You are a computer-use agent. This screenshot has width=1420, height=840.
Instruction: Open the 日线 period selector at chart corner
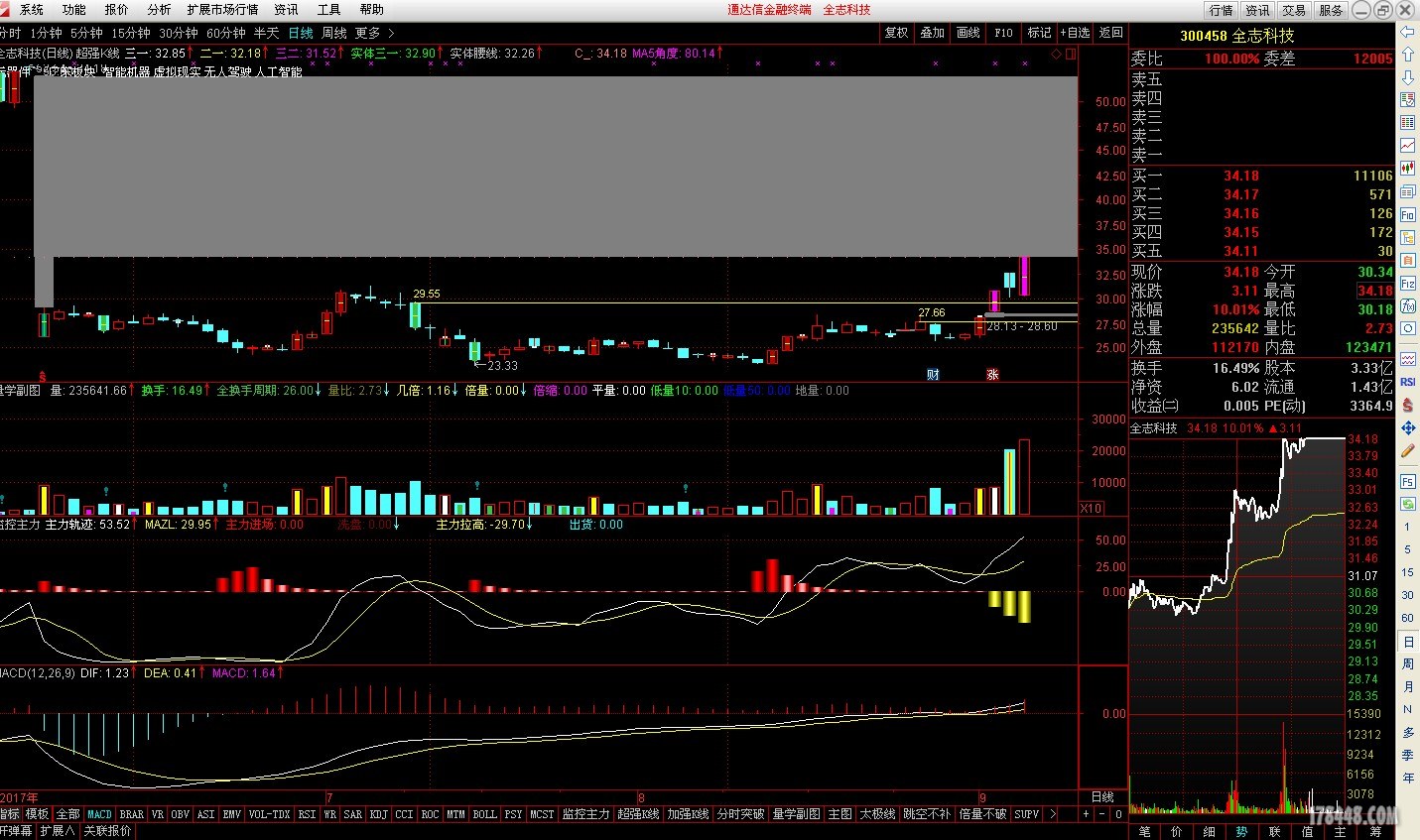click(x=1102, y=797)
